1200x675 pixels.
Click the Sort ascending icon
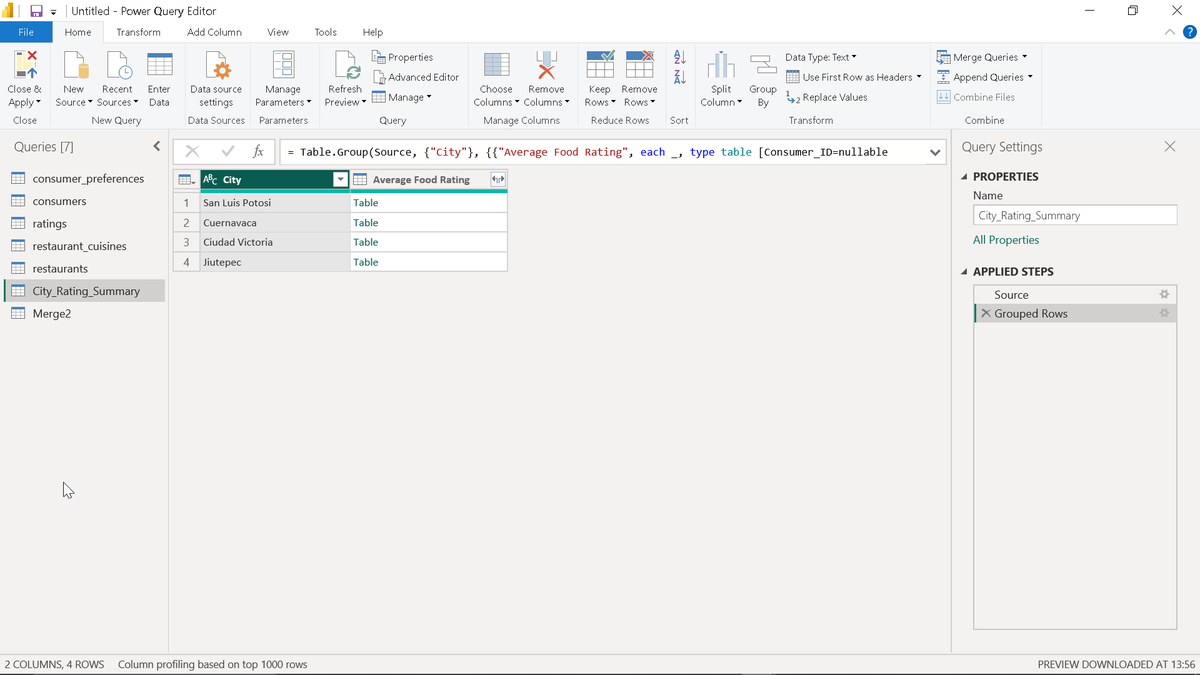(679, 58)
